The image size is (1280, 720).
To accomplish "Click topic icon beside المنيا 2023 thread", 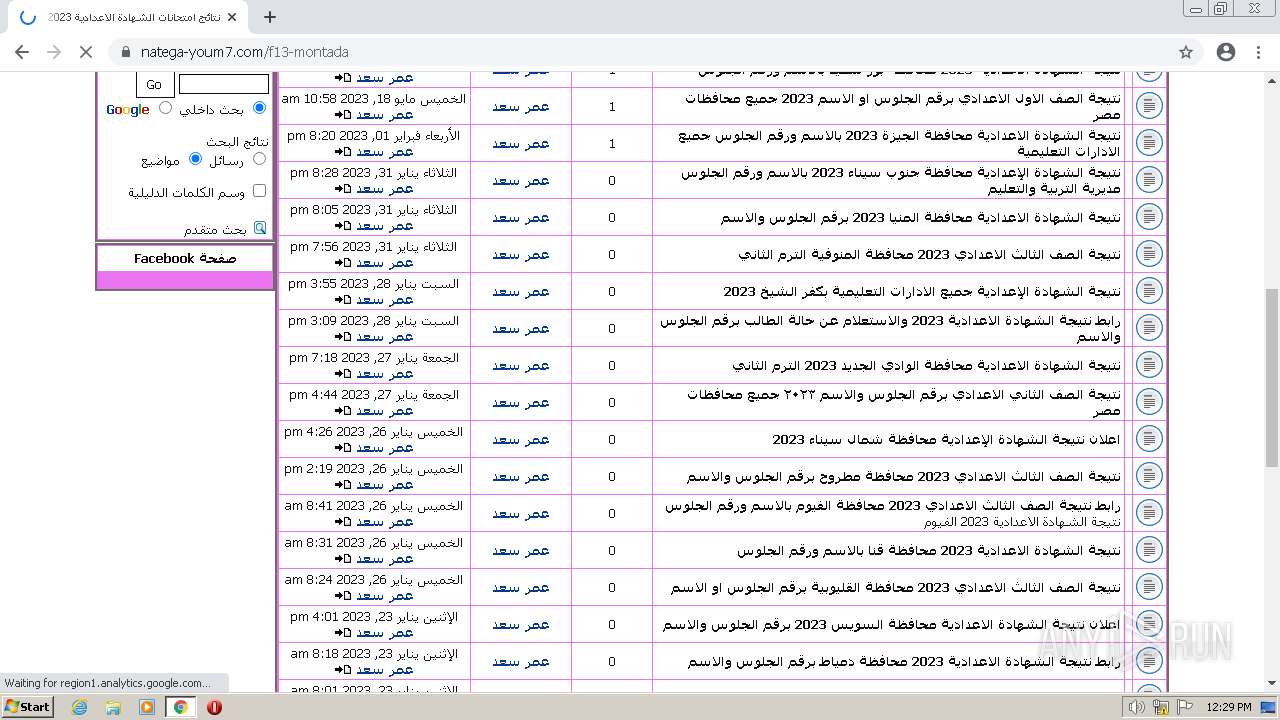I will 1149,217.
